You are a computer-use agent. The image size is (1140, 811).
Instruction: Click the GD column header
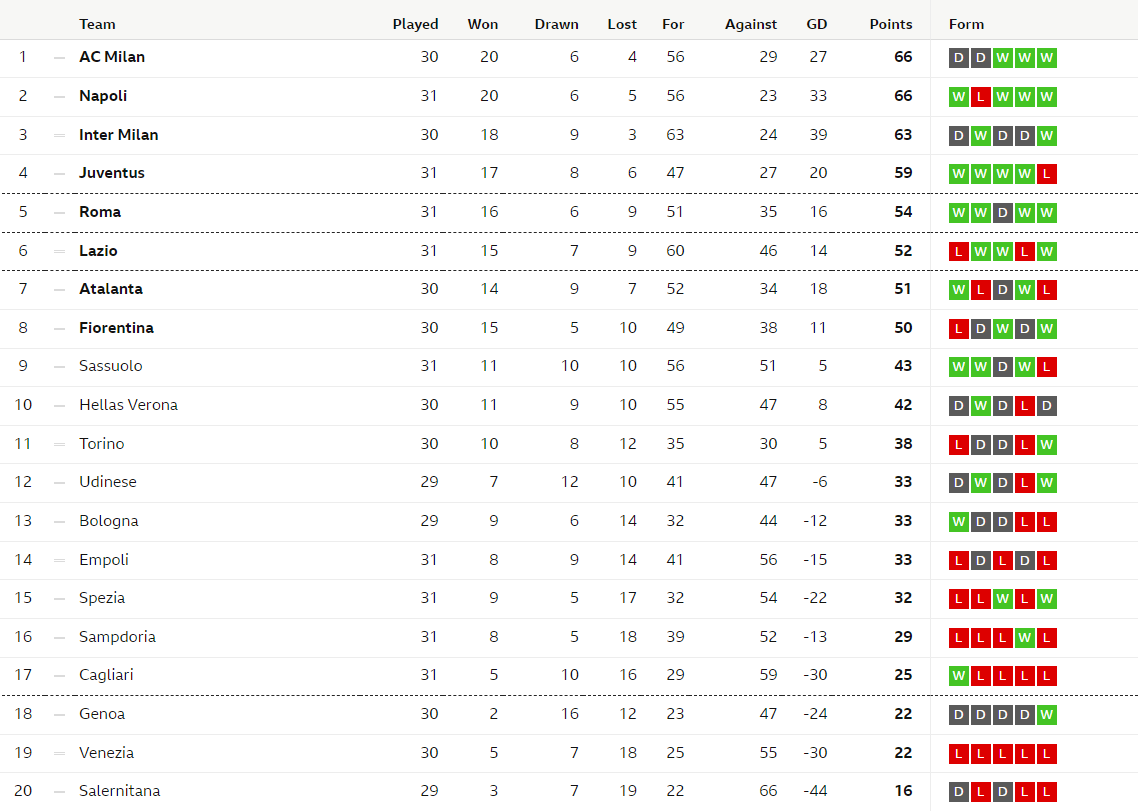816,24
